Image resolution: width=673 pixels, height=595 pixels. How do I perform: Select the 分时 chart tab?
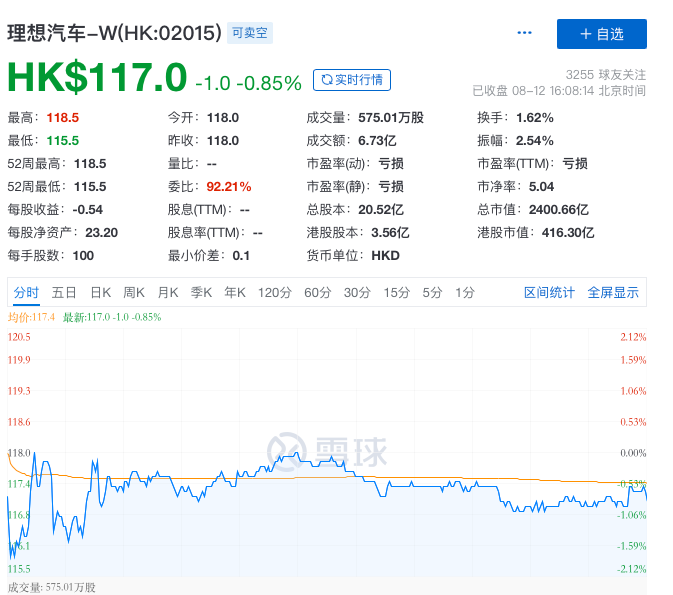click(26, 292)
